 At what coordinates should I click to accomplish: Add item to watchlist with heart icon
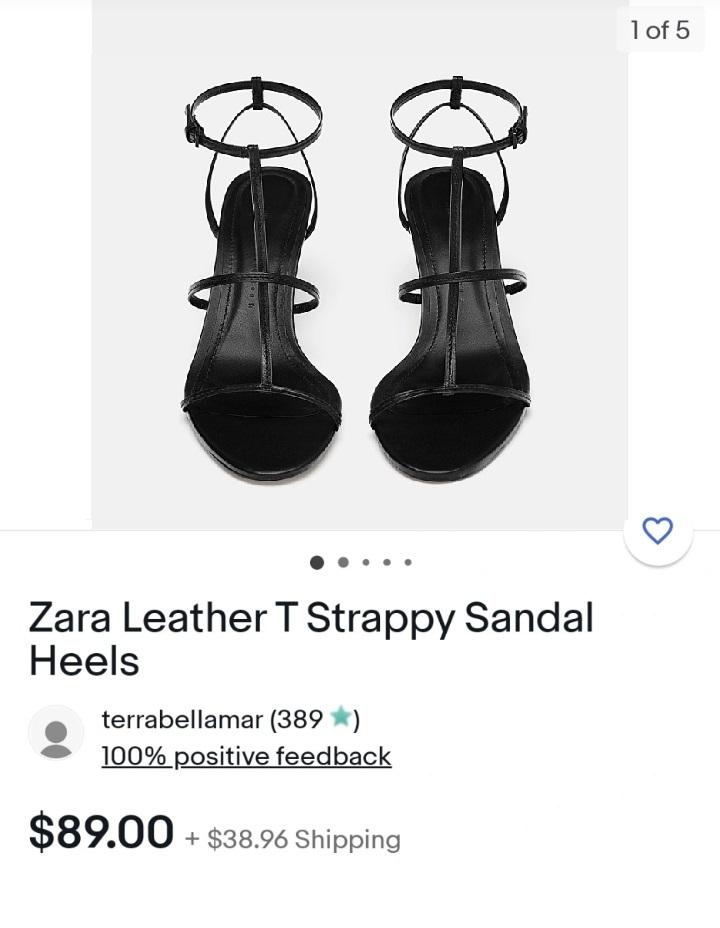tap(658, 530)
